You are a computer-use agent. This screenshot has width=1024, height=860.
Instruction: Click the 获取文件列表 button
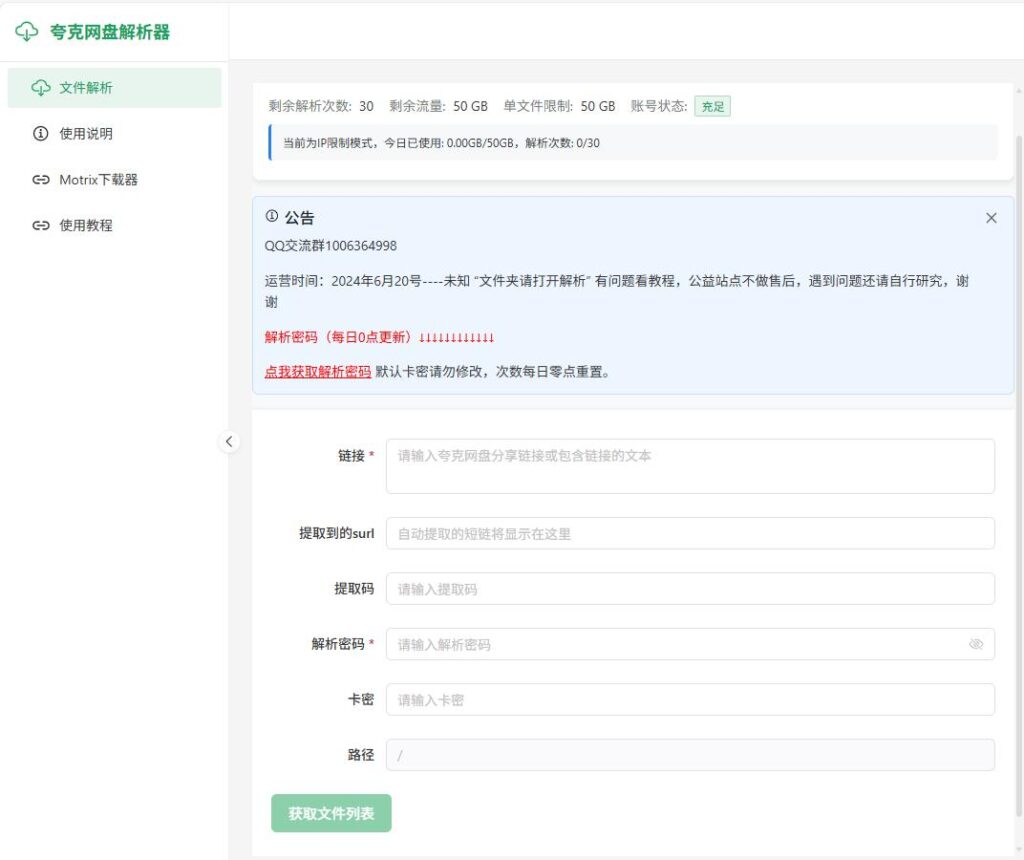pyautogui.click(x=331, y=813)
